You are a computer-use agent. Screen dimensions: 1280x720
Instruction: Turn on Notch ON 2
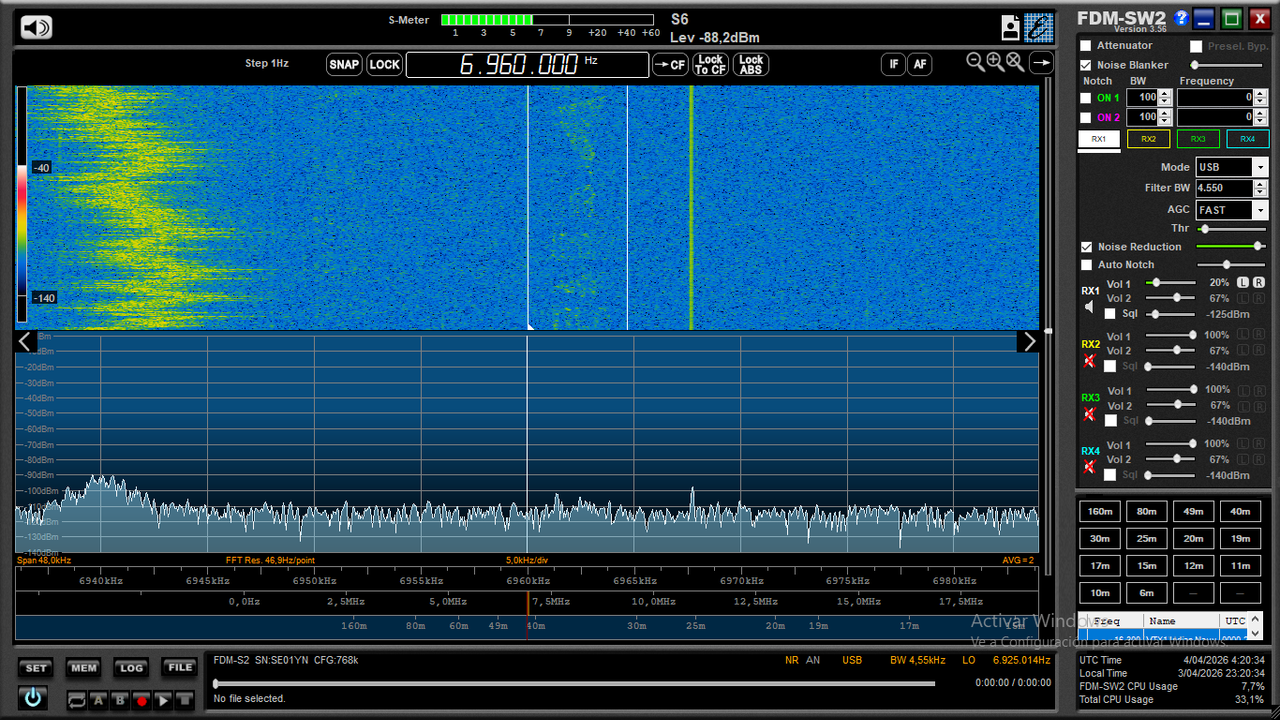(1086, 118)
